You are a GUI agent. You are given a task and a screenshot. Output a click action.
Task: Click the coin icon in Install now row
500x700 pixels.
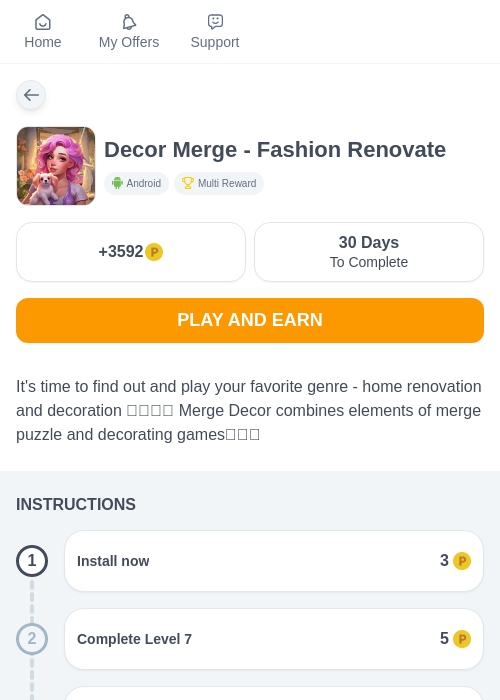pyautogui.click(x=462, y=561)
